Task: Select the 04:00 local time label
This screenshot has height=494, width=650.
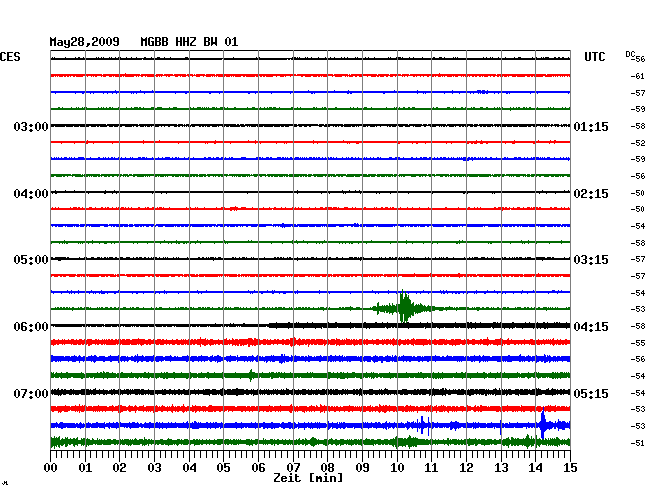Action: [31, 194]
